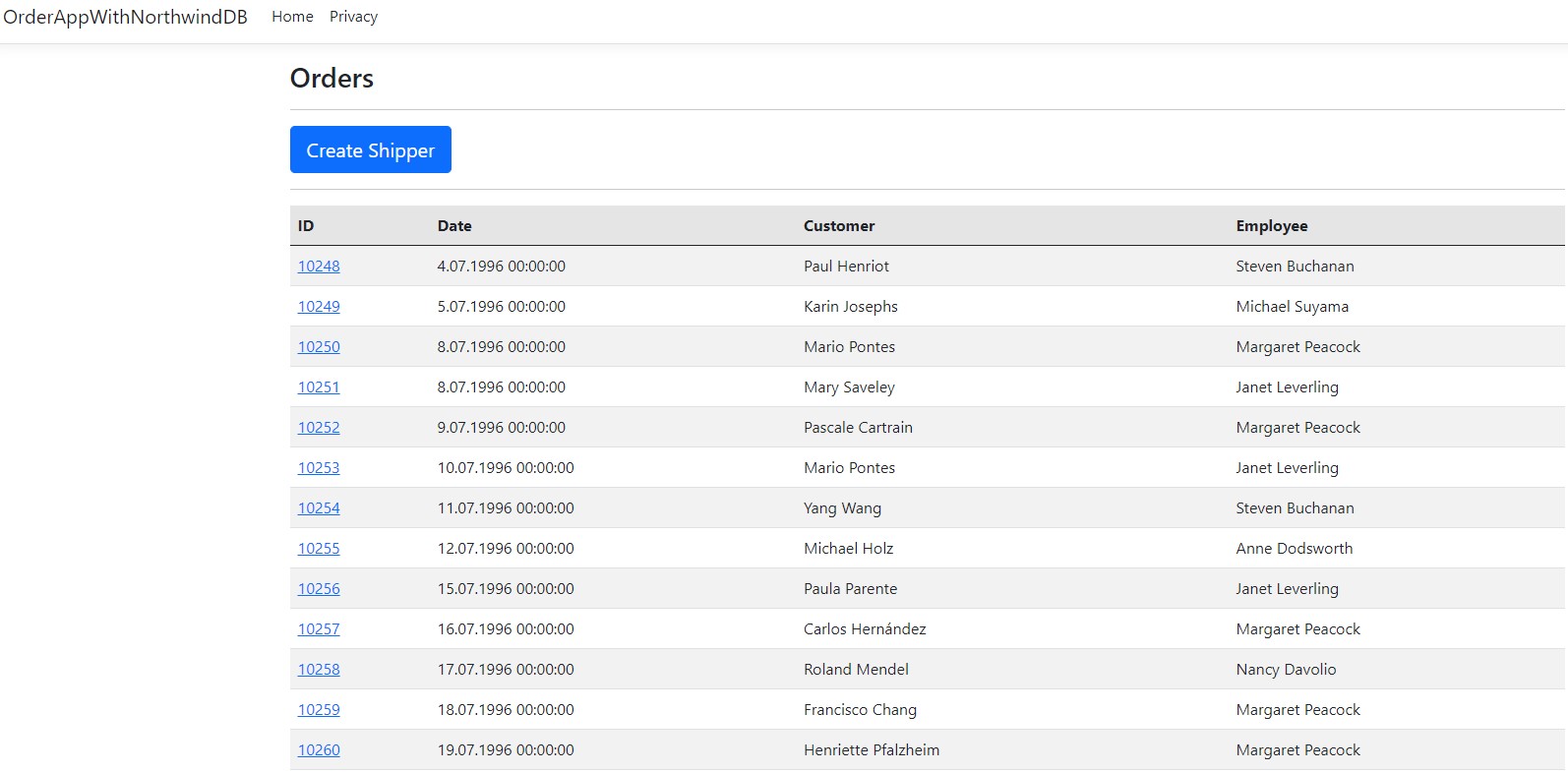Viewport: 1568px width, 773px height.
Task: Click customer Yang Wang
Action: 842,508
